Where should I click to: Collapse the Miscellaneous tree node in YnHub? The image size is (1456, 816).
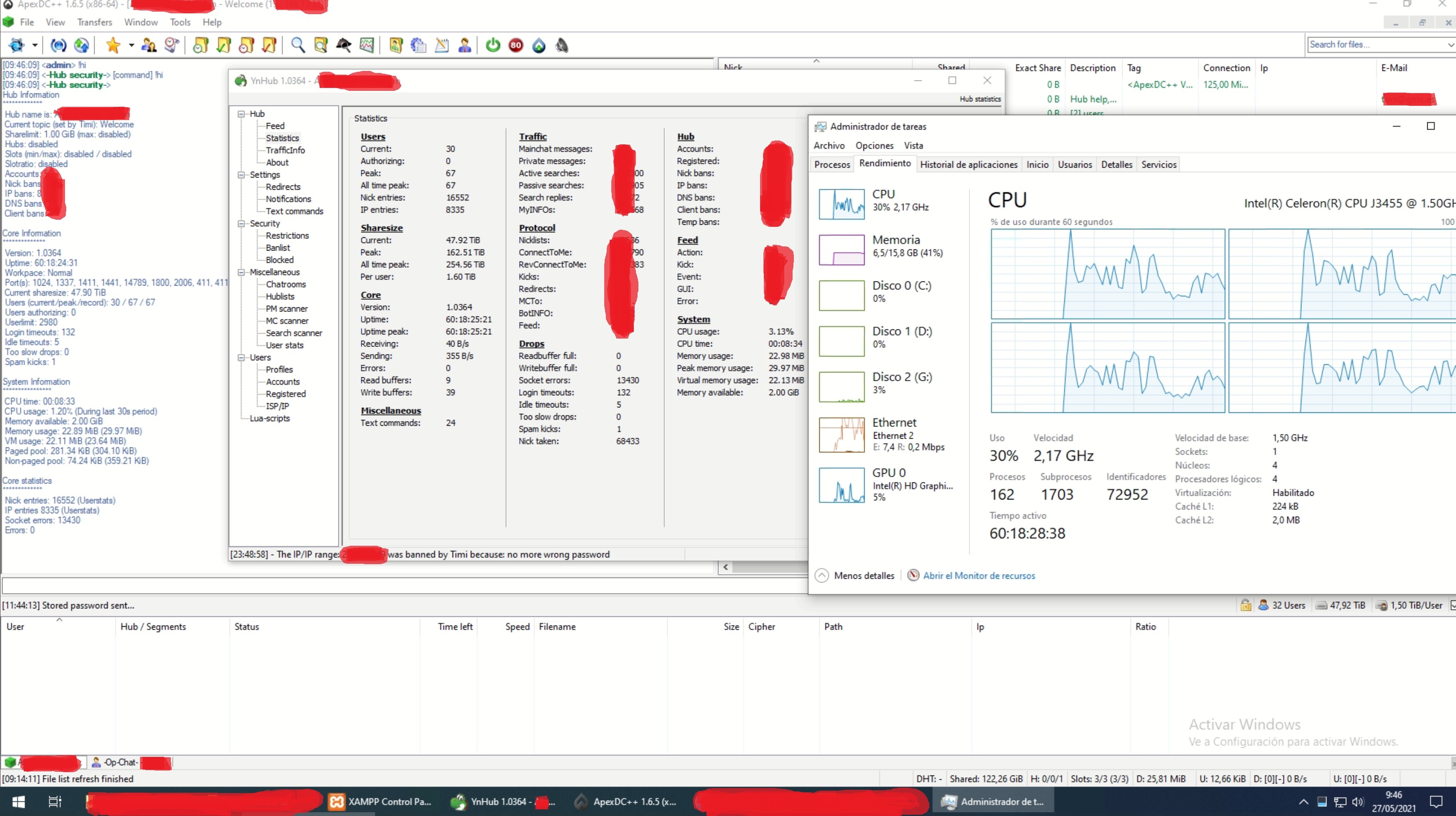pyautogui.click(x=241, y=272)
